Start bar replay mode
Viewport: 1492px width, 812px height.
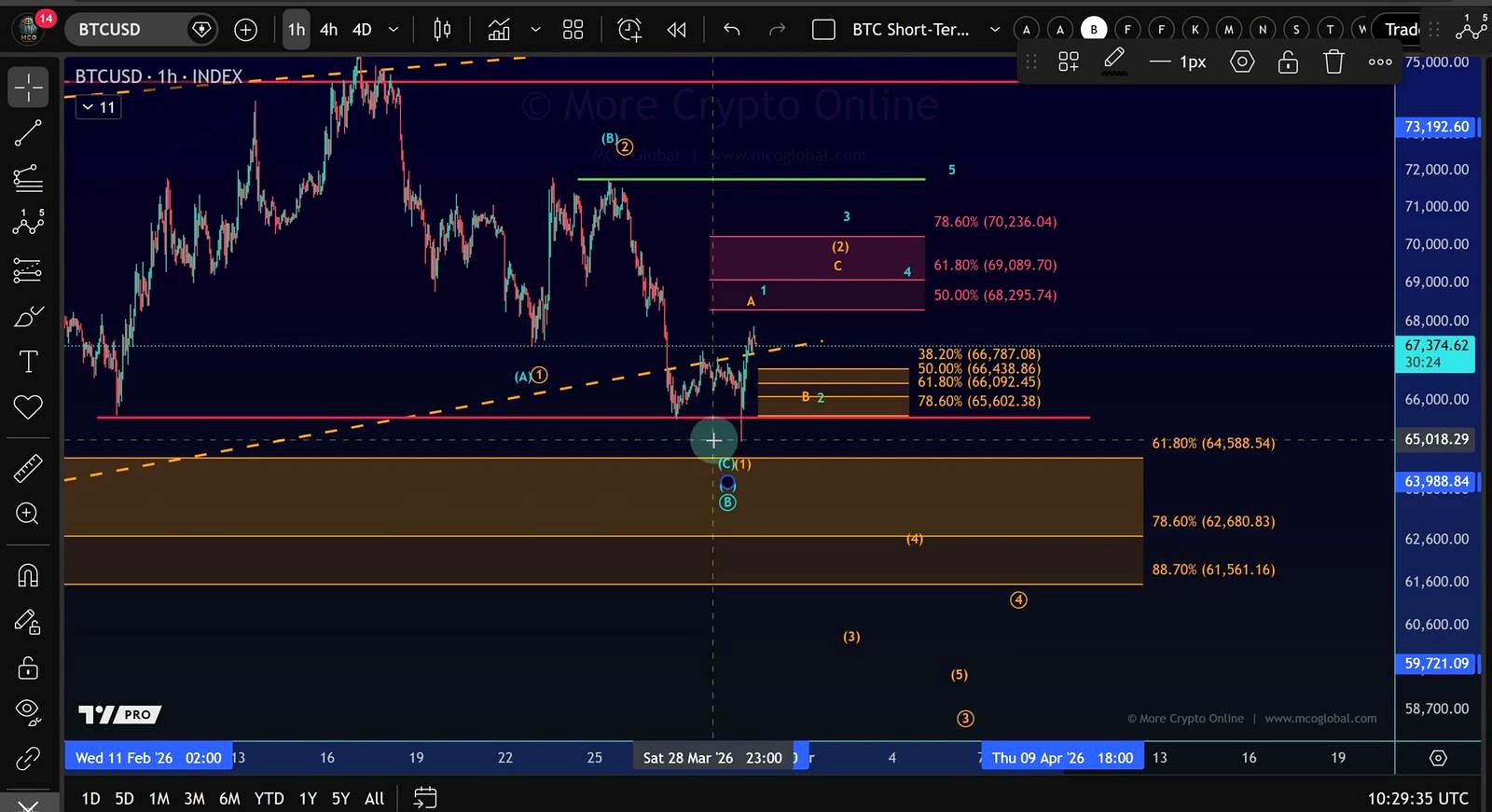pos(677,30)
